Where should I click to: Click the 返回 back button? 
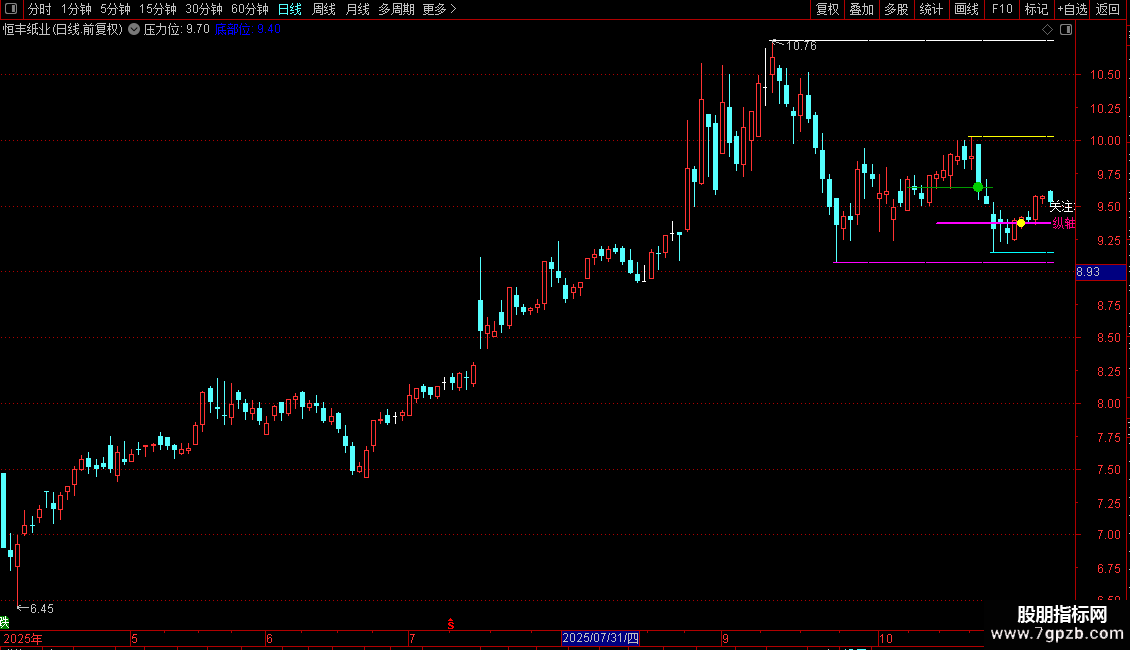pyautogui.click(x=1108, y=9)
